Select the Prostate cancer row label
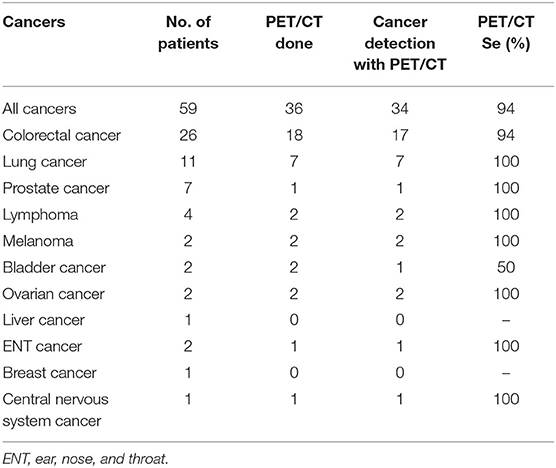 (x=56, y=188)
